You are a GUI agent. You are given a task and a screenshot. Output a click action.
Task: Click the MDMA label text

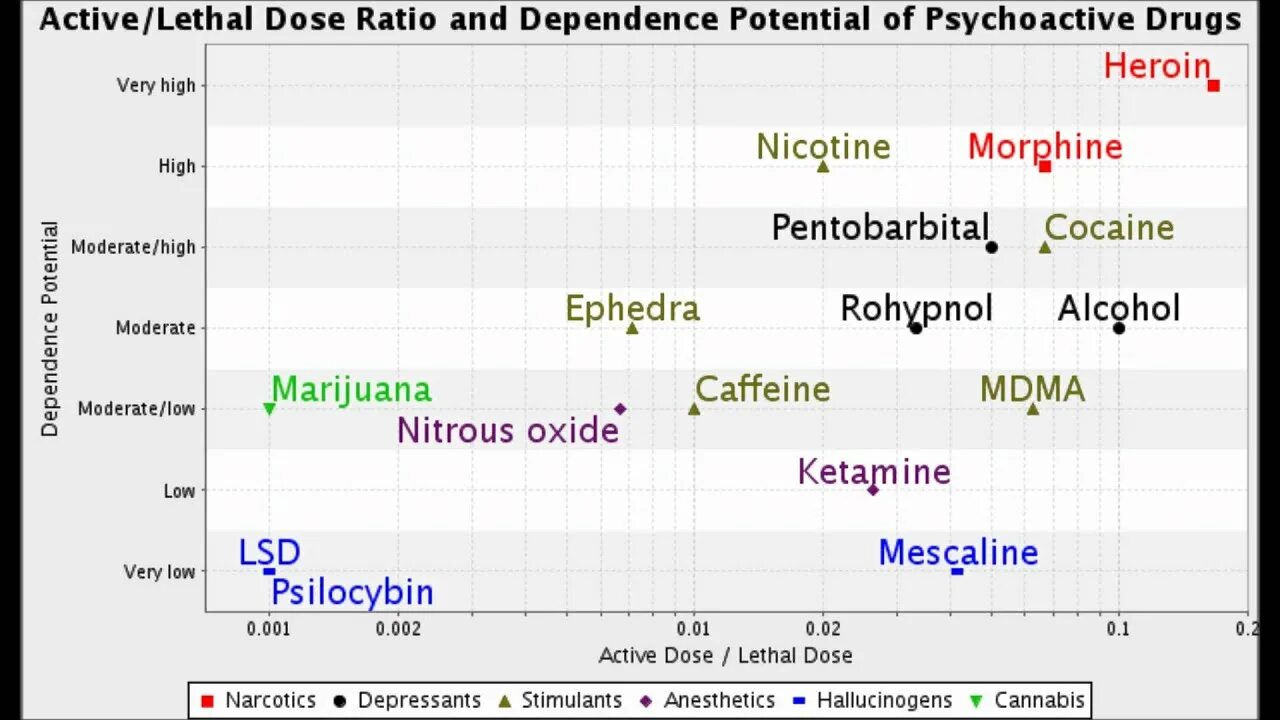pos(1032,390)
